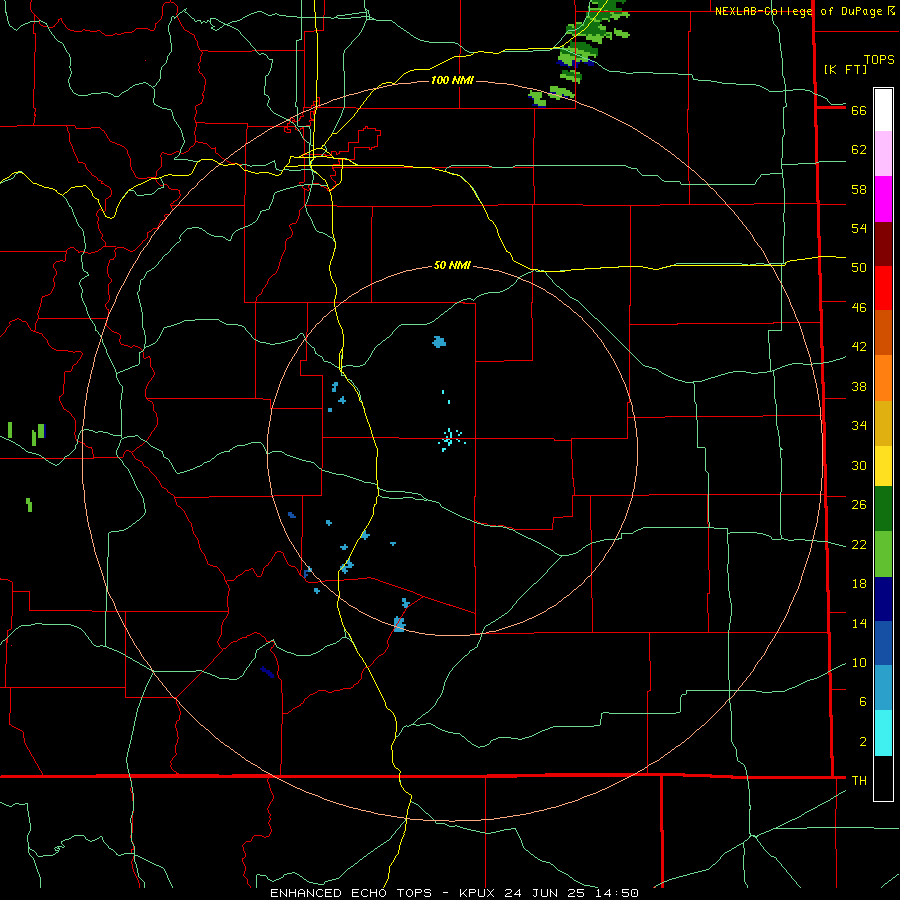
Task: Click the '58' legend value
Action: (x=859, y=189)
